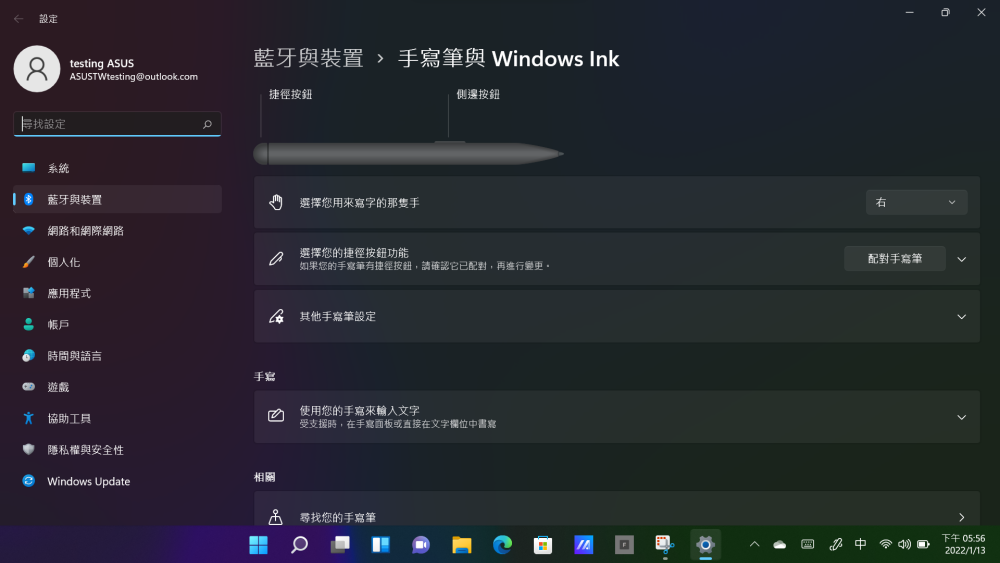Image resolution: width=1000 pixels, height=563 pixels.
Task: Click the Windows Update icon
Action: [x=29, y=481]
